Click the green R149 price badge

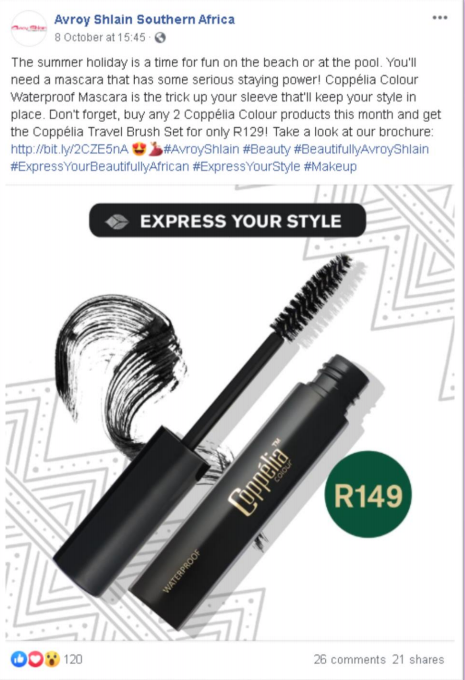368,494
